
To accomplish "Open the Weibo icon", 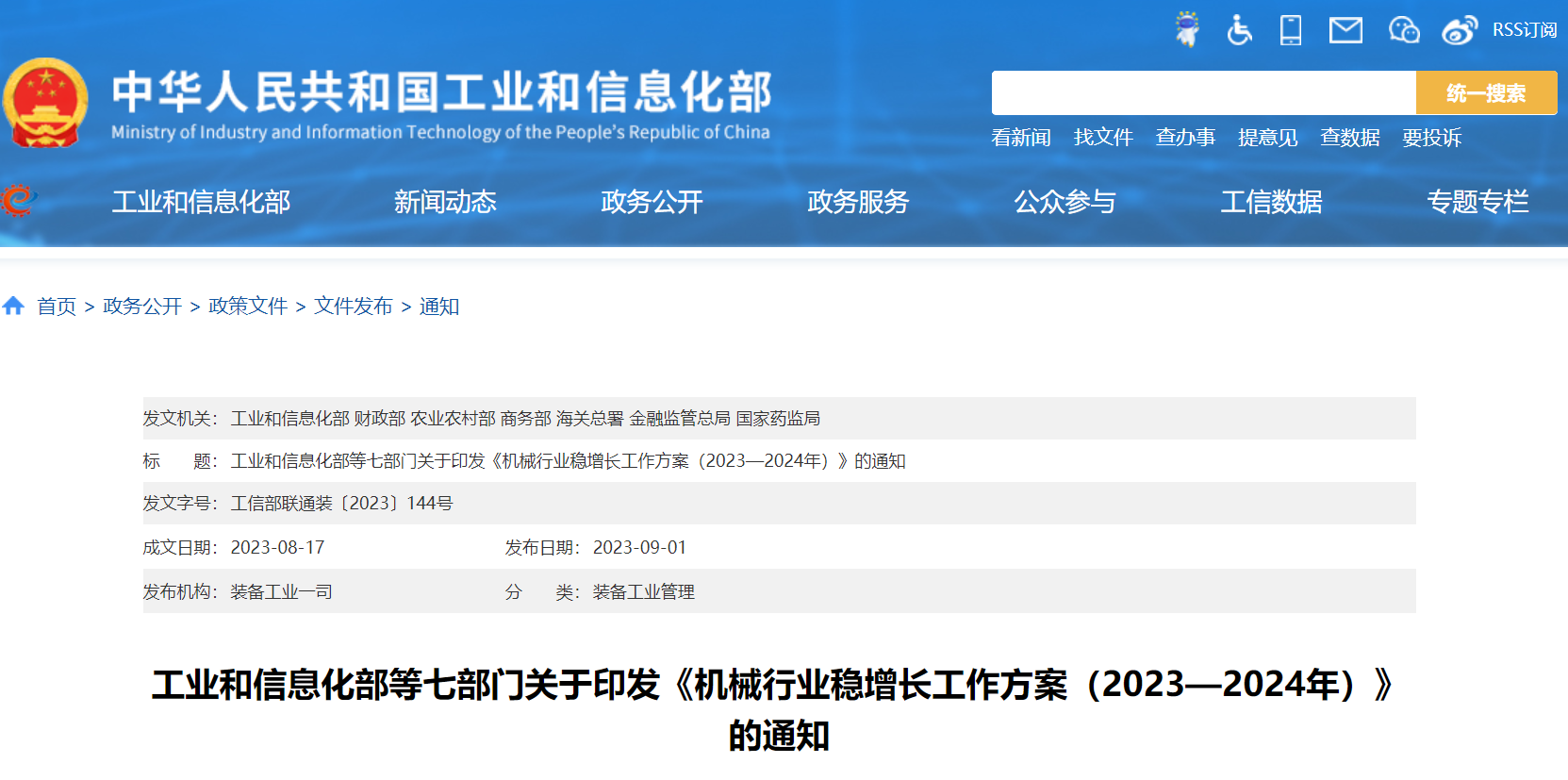I will [1459, 30].
